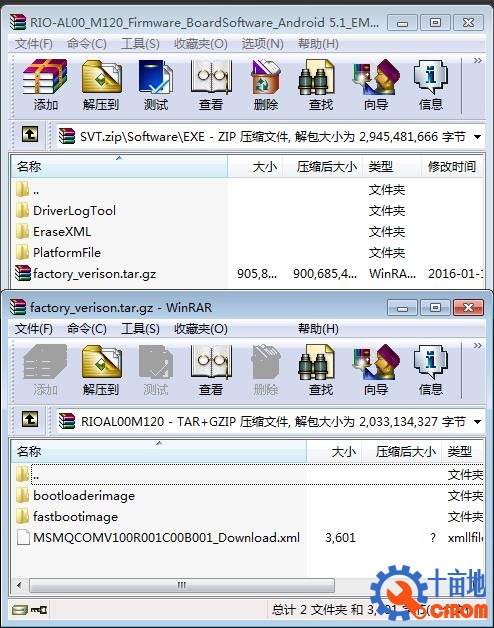The image size is (494, 628).
Task: Select the factory_verison.tar.gz archive icon
Action: pyautogui.click(x=22, y=273)
